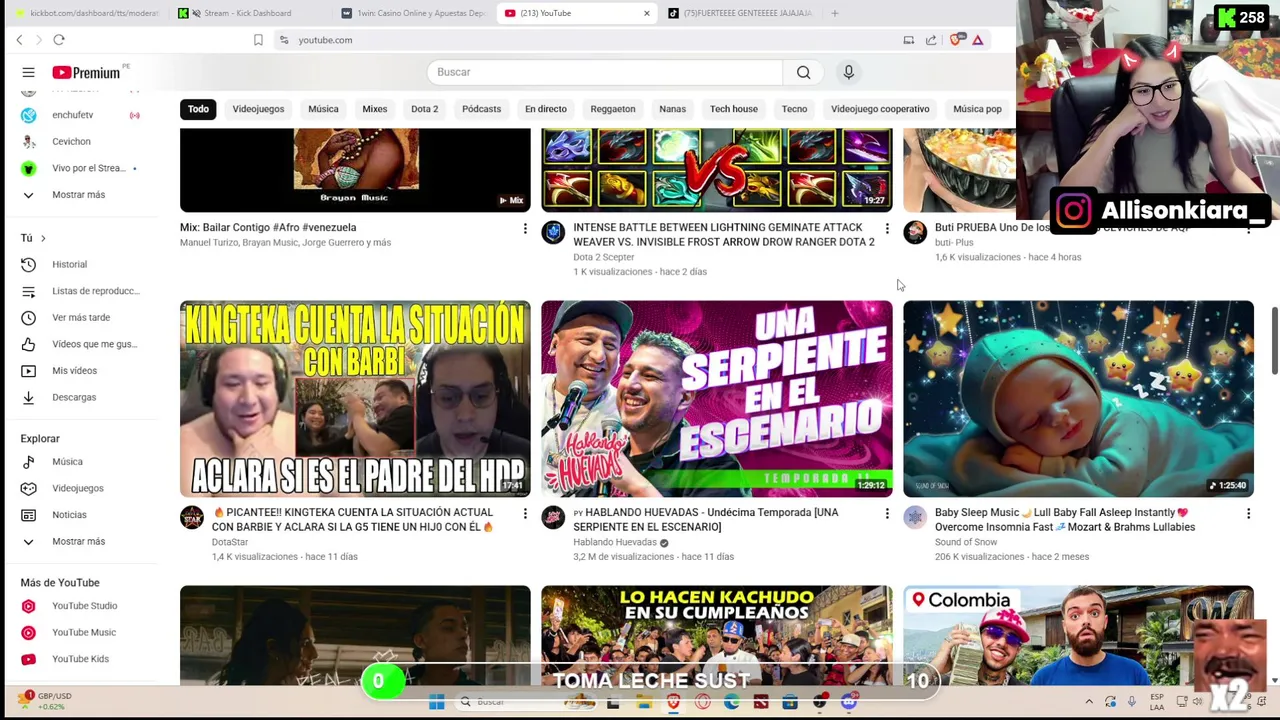This screenshot has width=1280, height=720.
Task: Open options menu for Hablando Huevadas video
Action: coord(886,514)
